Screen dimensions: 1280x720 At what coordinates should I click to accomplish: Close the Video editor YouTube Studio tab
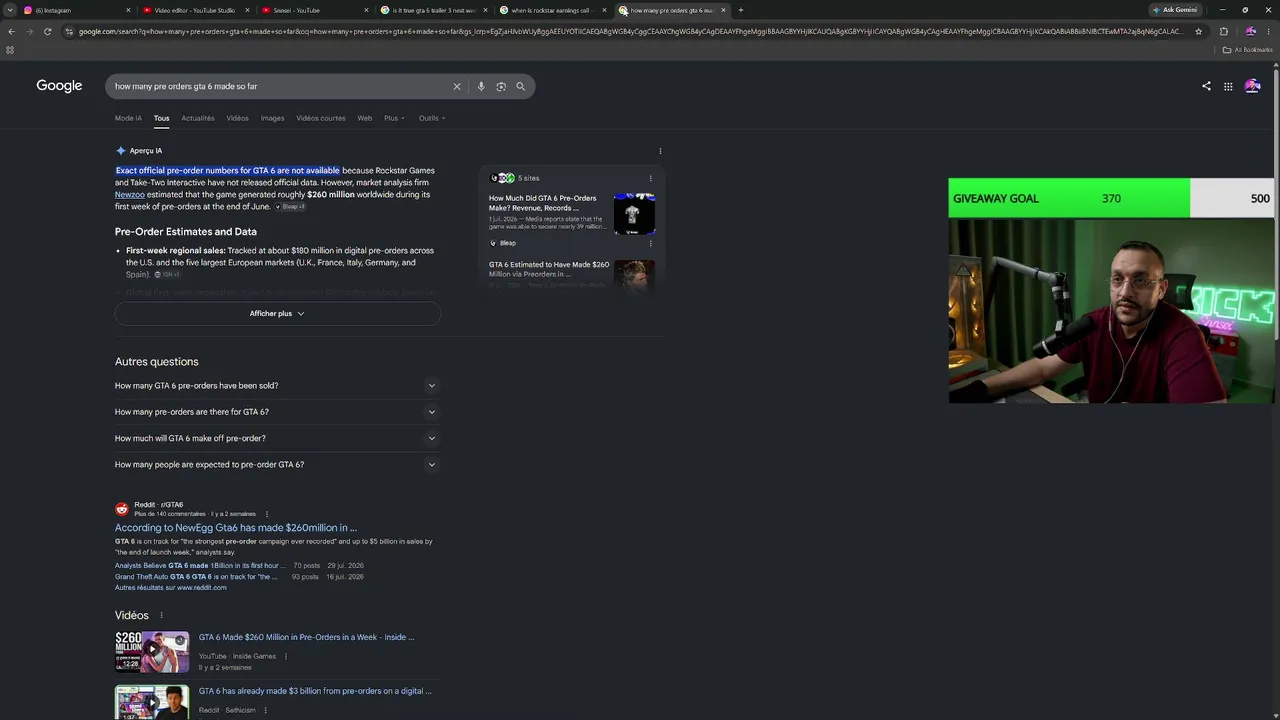pyautogui.click(x=247, y=10)
